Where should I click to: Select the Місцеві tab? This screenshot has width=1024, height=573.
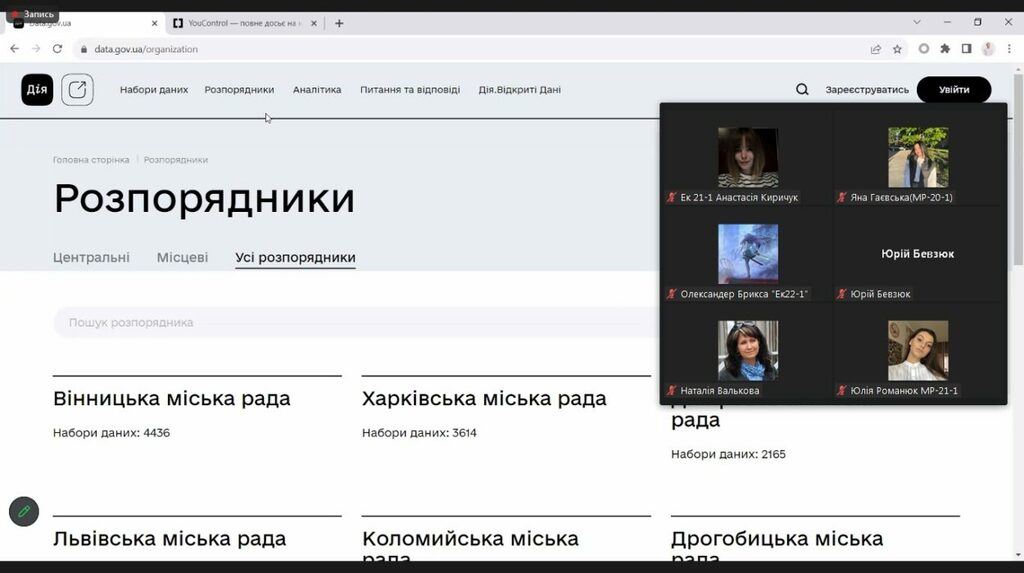182,258
